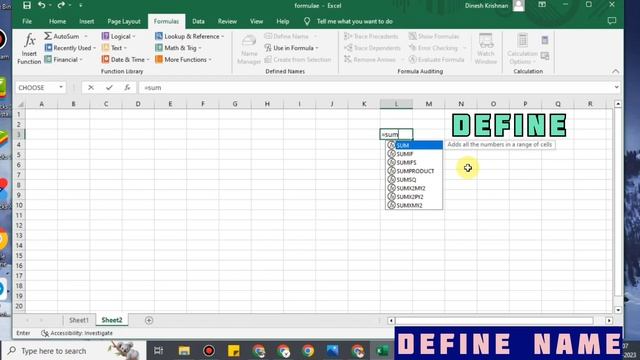Open Text functions menu

(x=114, y=48)
